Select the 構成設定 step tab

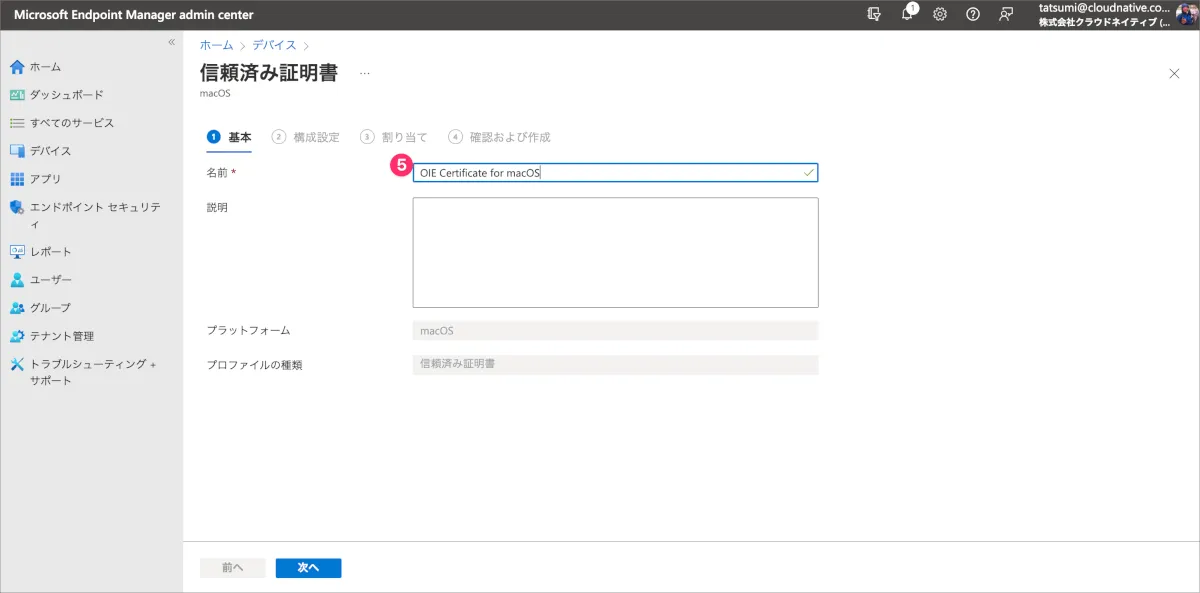[x=306, y=137]
